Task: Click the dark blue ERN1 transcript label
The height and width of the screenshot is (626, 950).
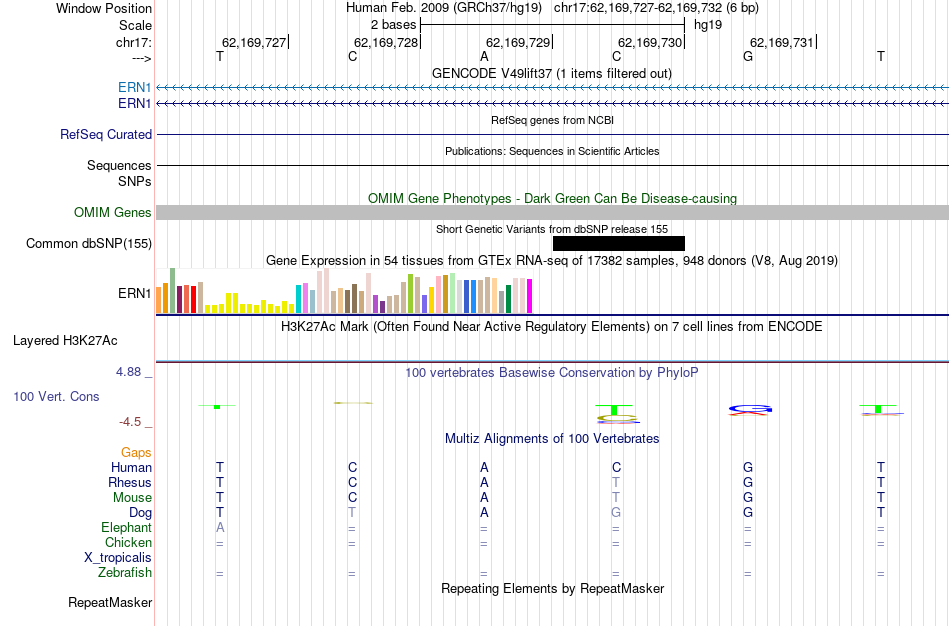Action: coord(135,104)
